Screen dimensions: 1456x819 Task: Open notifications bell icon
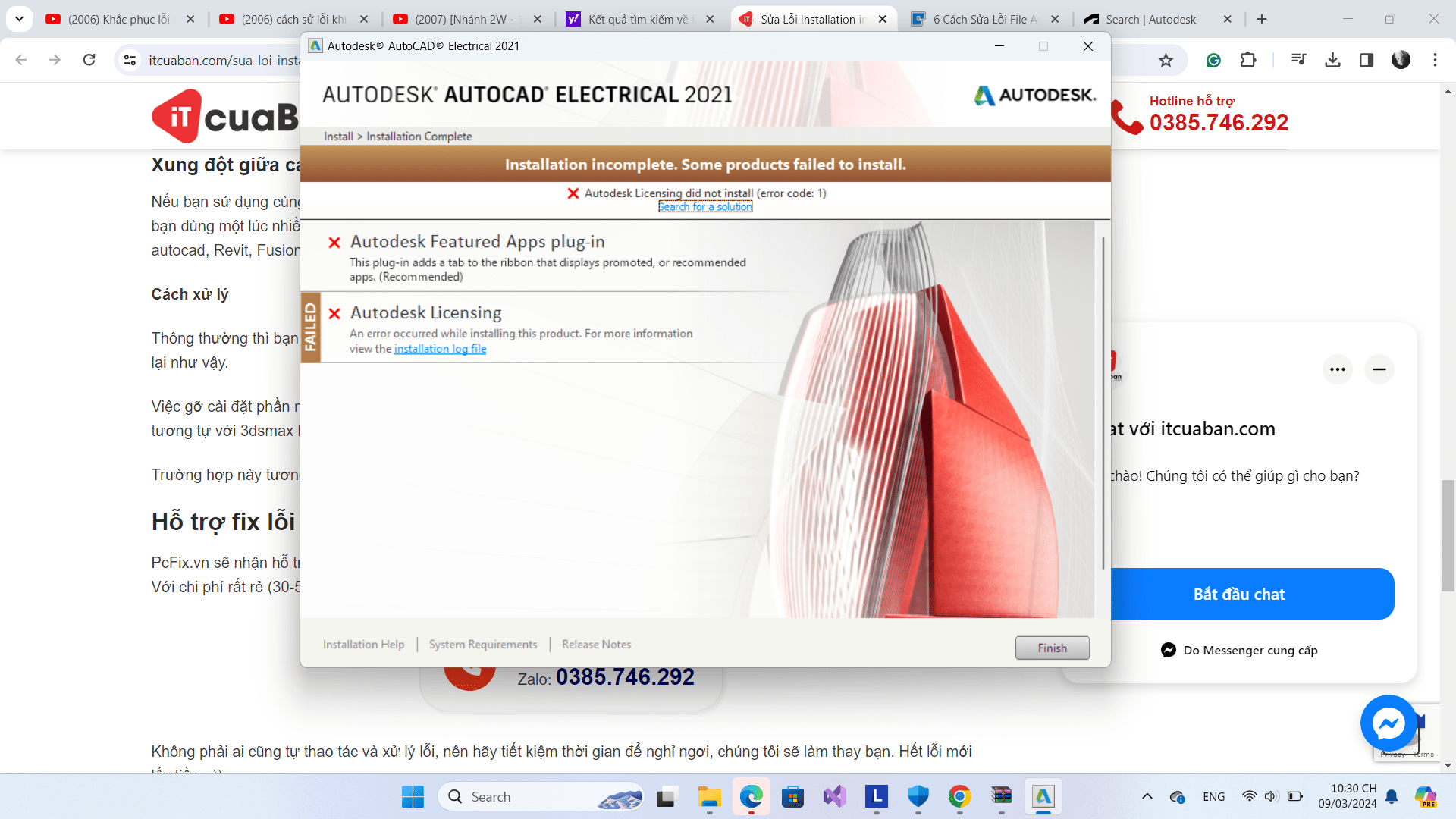(1392, 797)
